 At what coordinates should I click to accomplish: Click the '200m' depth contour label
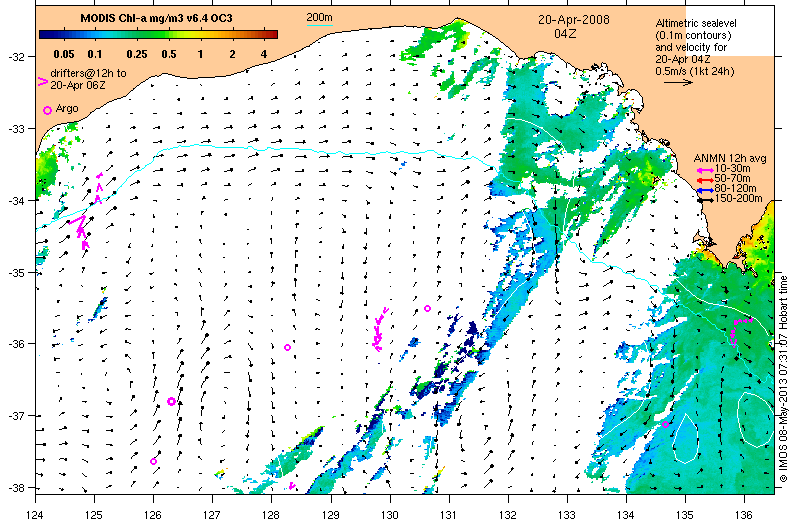tap(319, 17)
